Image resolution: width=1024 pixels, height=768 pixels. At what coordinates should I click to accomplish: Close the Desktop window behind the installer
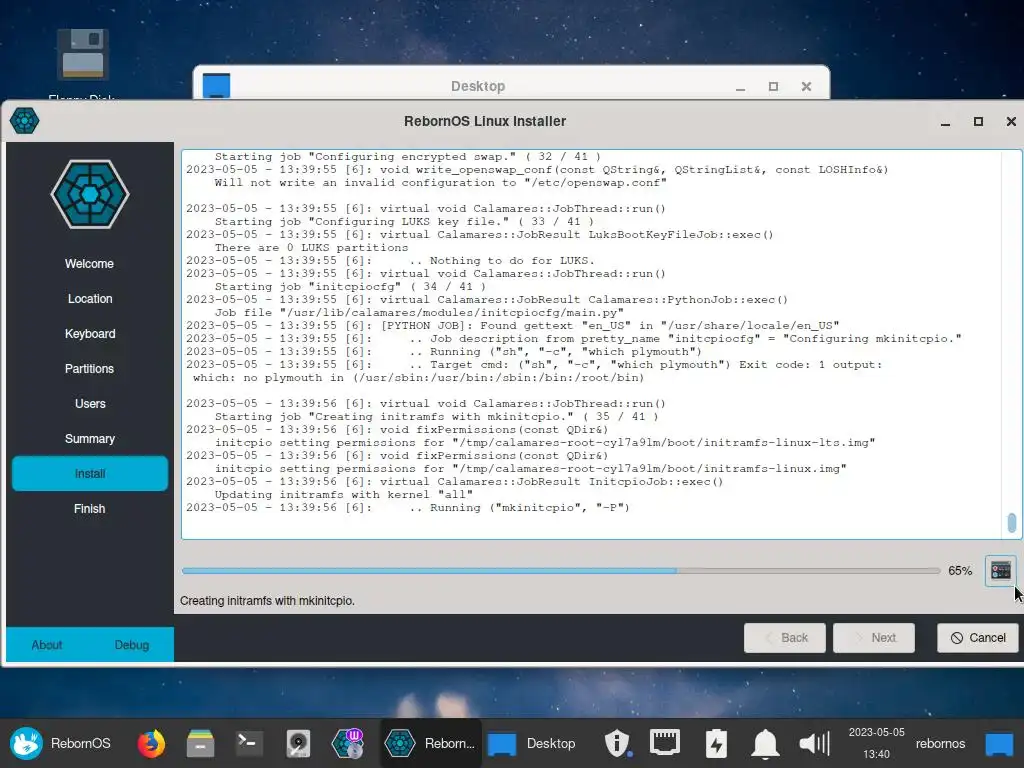807,86
